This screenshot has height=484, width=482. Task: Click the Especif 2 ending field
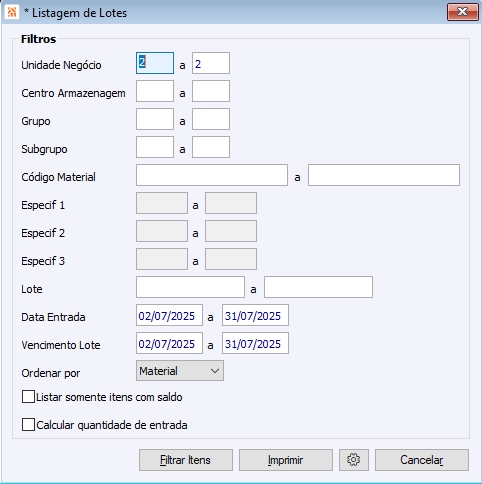(x=231, y=231)
